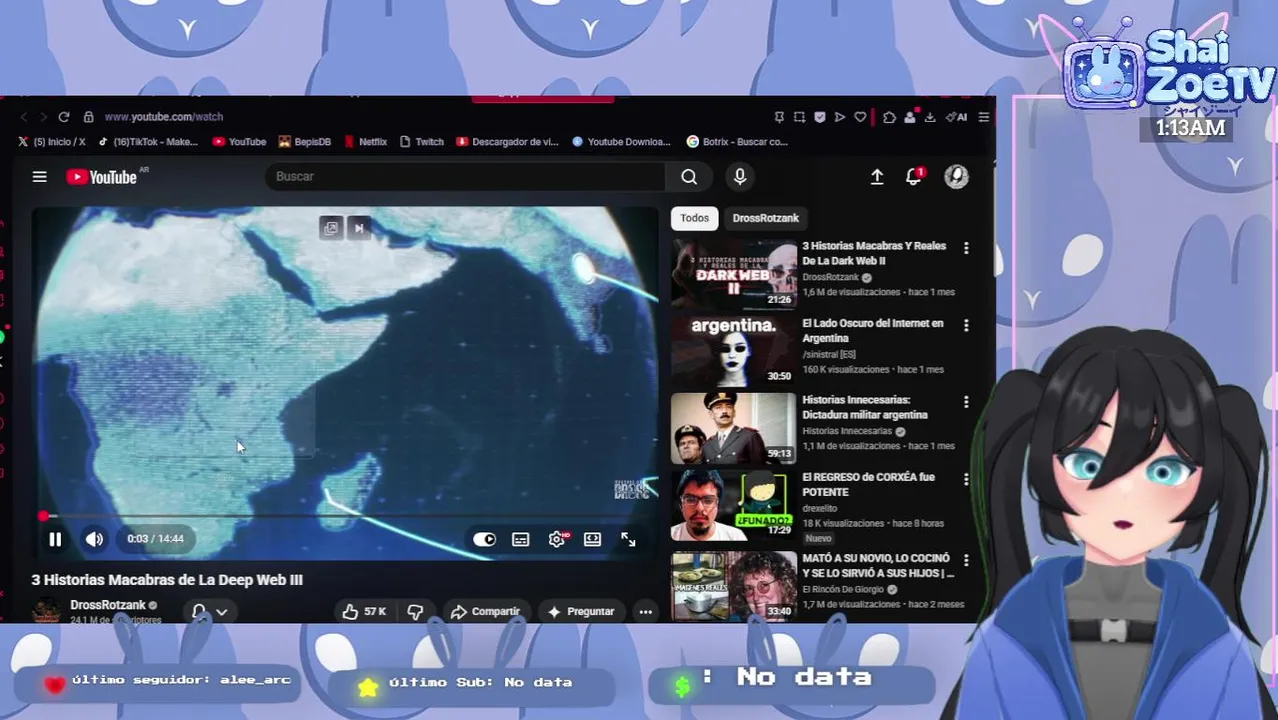Image resolution: width=1278 pixels, height=720 pixels.
Task: Focus the Buscar search field
Action: point(466,177)
